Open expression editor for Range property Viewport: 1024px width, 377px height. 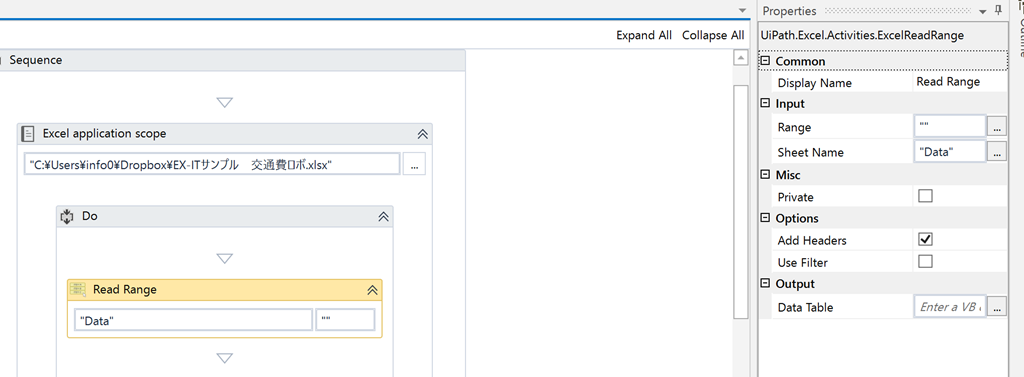997,127
